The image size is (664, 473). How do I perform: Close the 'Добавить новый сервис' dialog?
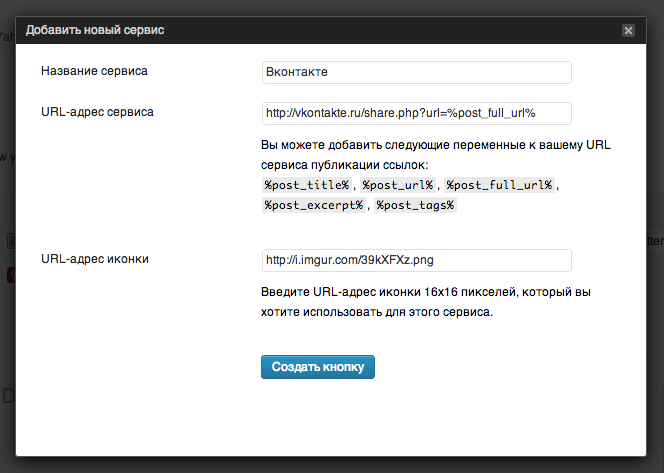click(628, 31)
